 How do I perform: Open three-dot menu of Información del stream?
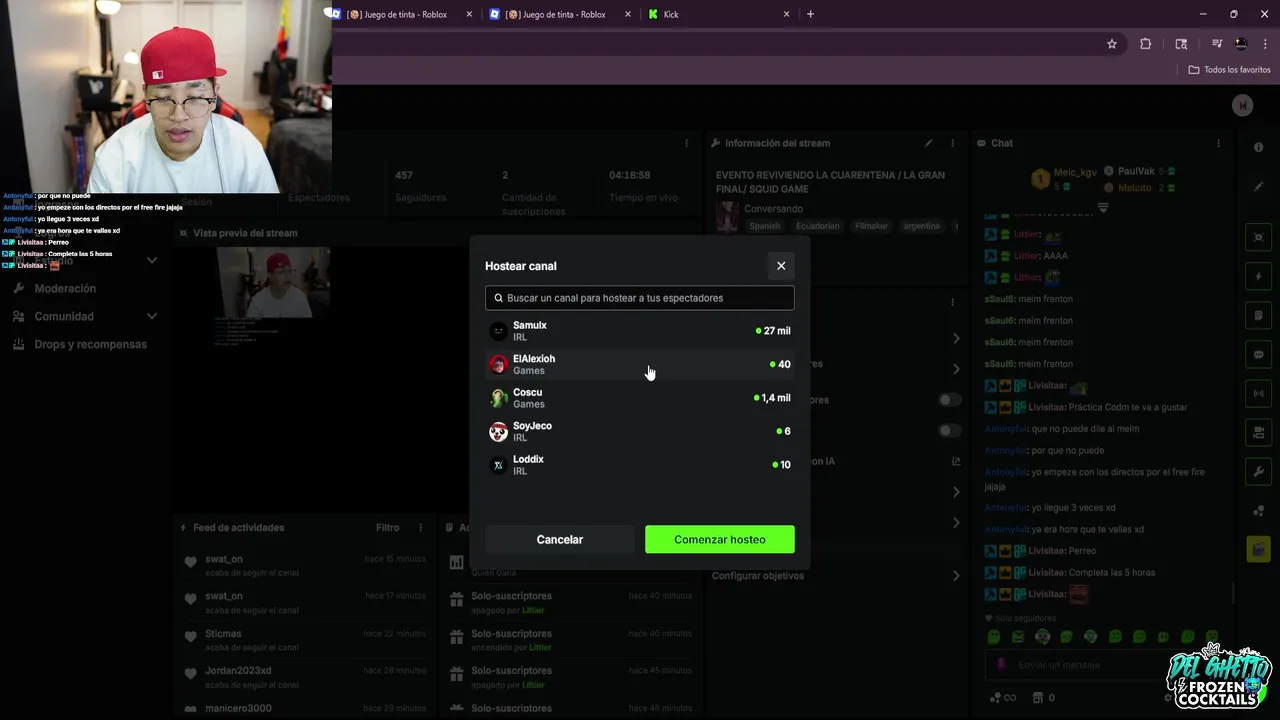pyautogui.click(x=952, y=143)
